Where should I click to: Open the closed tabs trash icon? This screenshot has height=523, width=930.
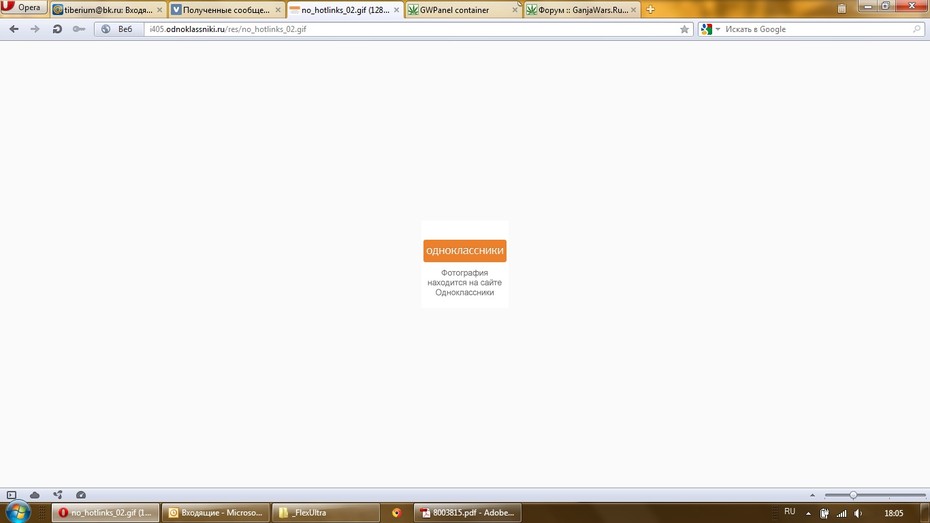coord(842,8)
